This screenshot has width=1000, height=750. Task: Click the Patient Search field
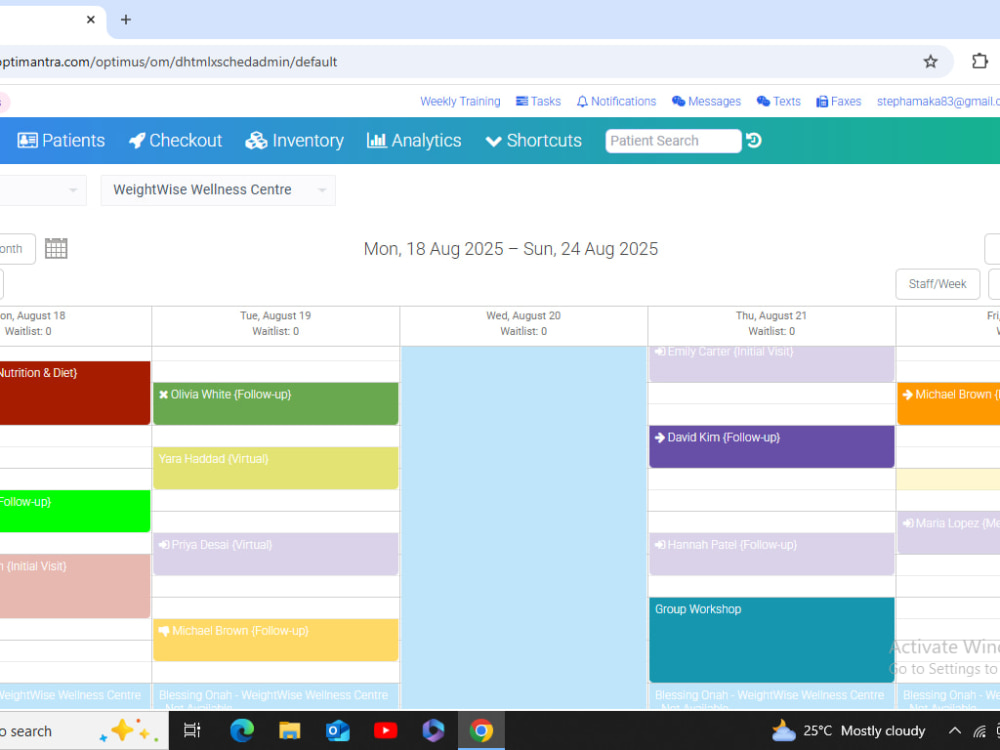click(x=673, y=141)
